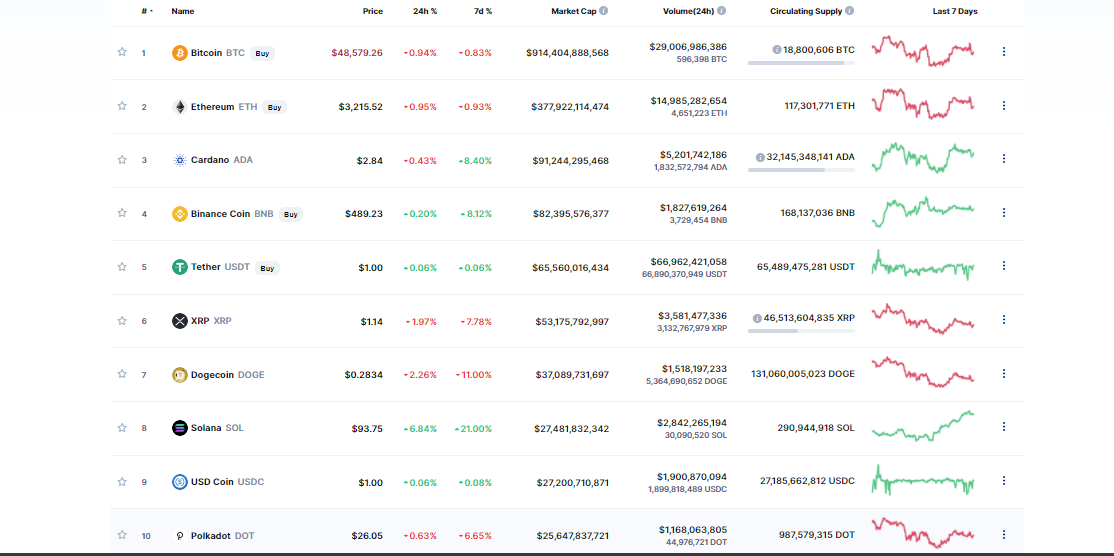Click info icon beside Bitcoin circulating supply
The image size is (1114, 556).
click(x=777, y=50)
